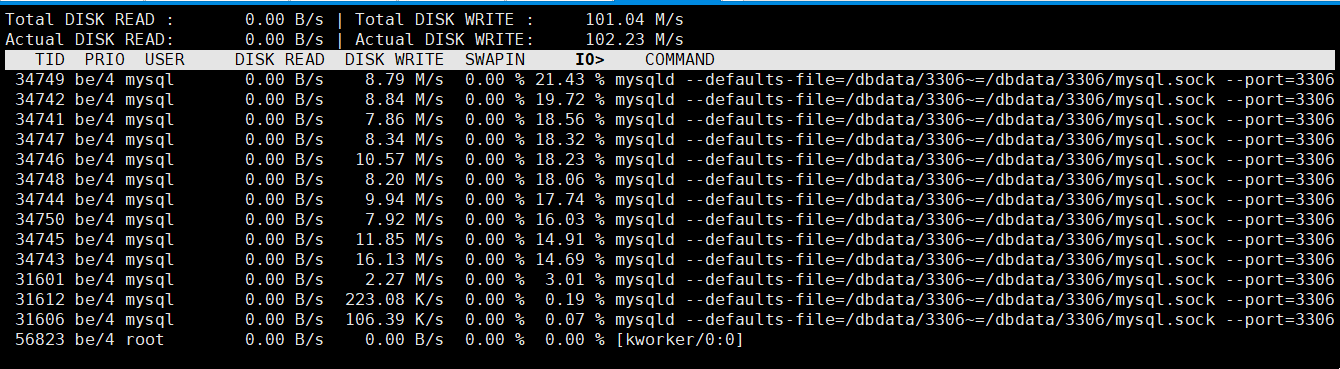
Task: Click the 14.69 % IO value
Action: [570, 260]
